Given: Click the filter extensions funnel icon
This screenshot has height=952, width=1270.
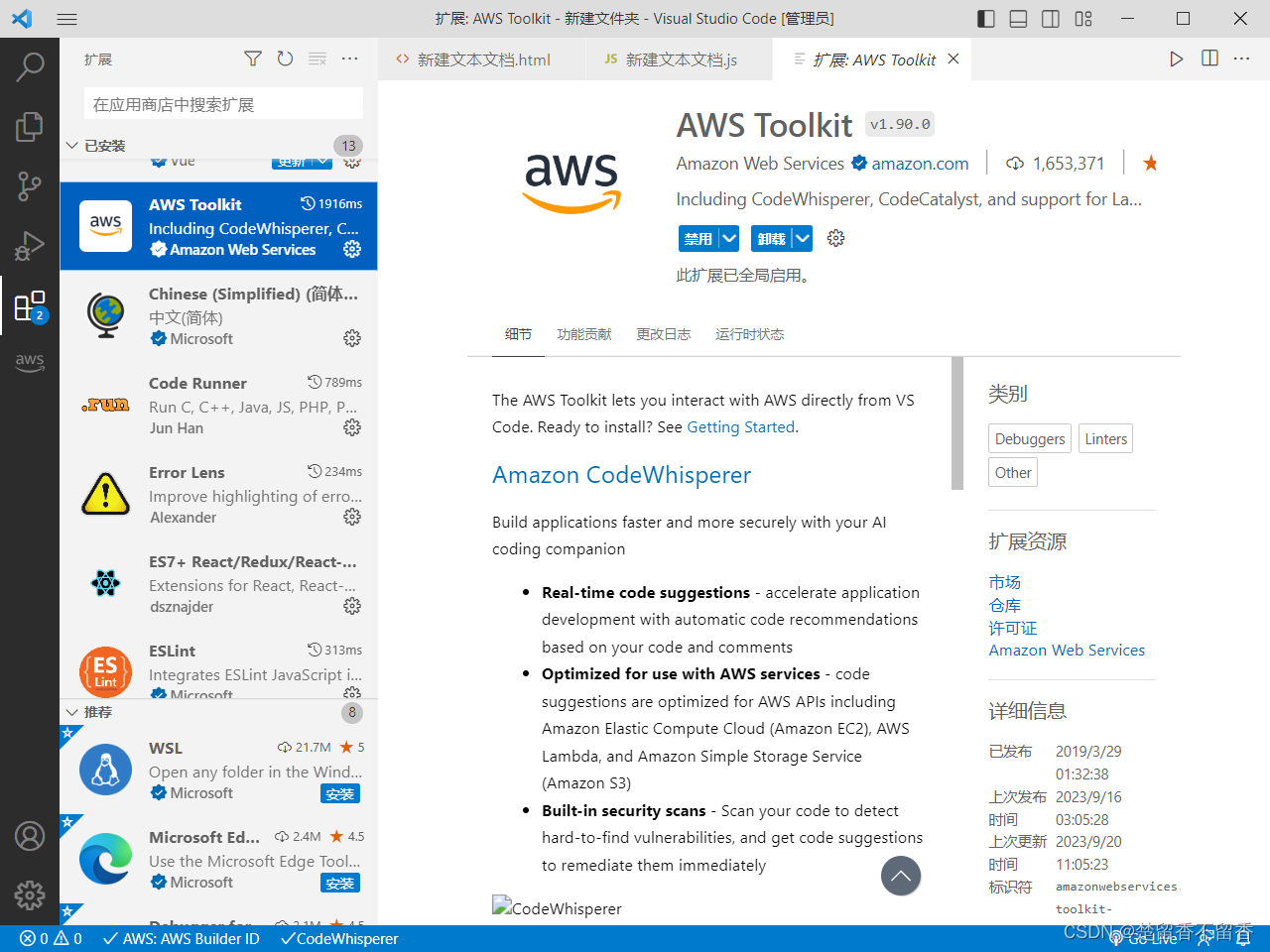Looking at the screenshot, I should click(253, 59).
